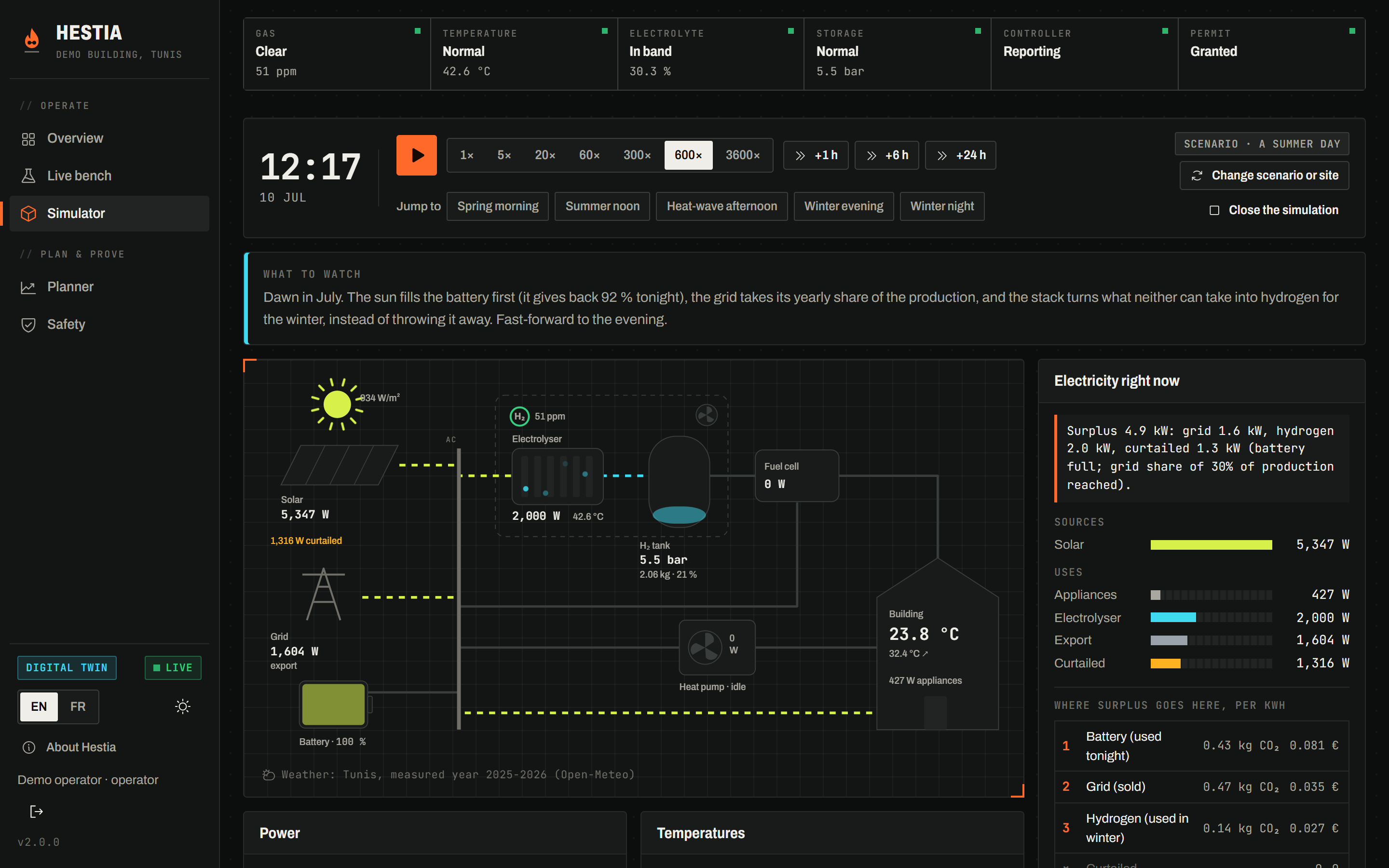This screenshot has height=868, width=1389.
Task: Set simulation speed to 60×
Action: (589, 155)
